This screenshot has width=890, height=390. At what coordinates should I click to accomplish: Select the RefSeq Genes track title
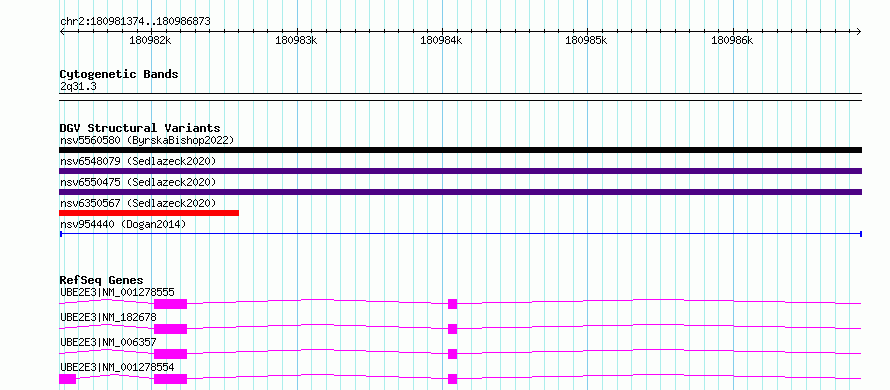102,280
